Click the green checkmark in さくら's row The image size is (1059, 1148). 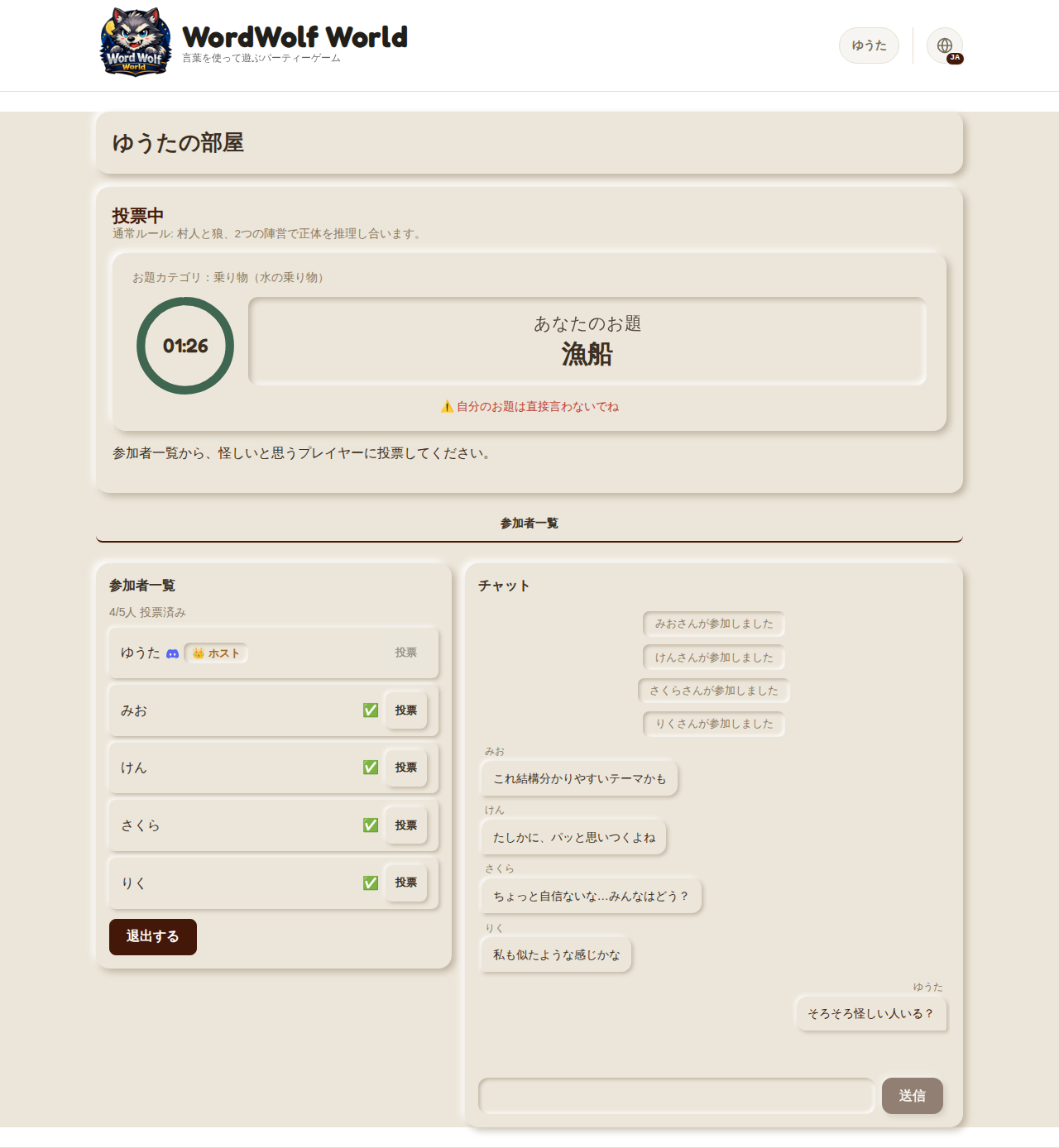[x=371, y=825]
